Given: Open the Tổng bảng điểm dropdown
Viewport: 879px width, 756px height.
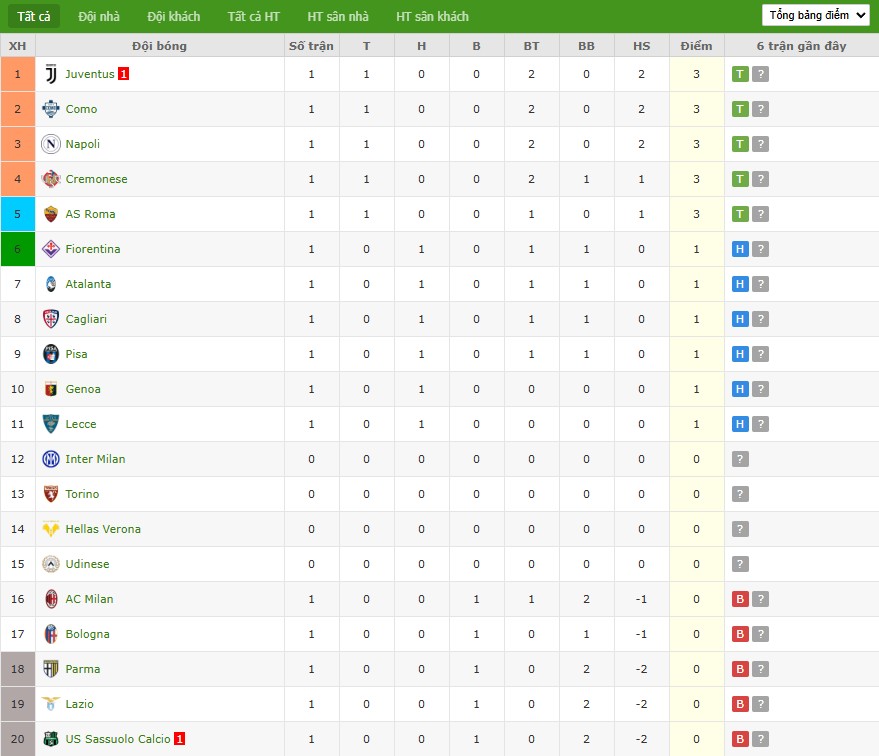Looking at the screenshot, I should 815,15.
